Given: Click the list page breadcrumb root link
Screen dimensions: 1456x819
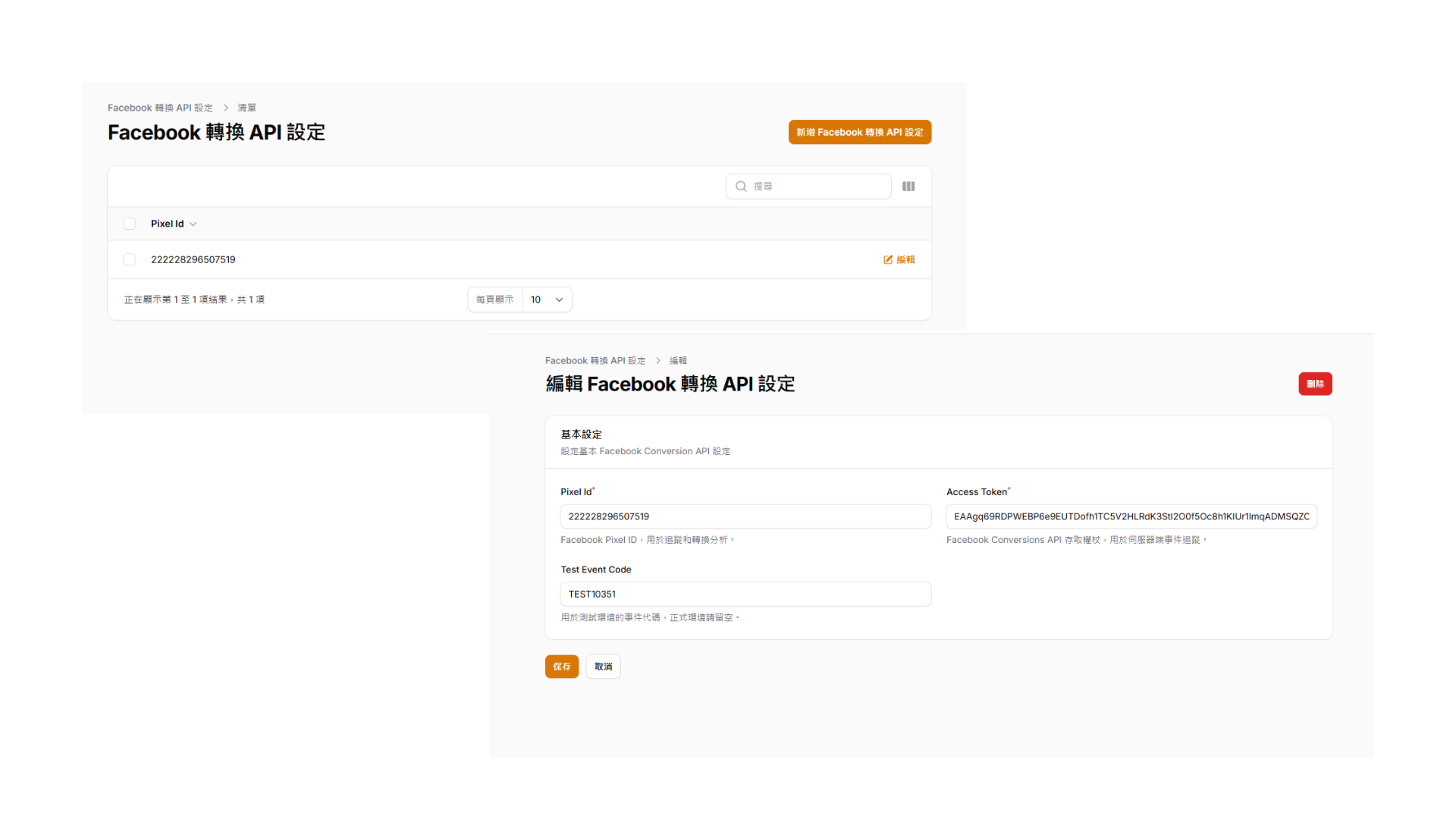Looking at the screenshot, I should tap(160, 108).
